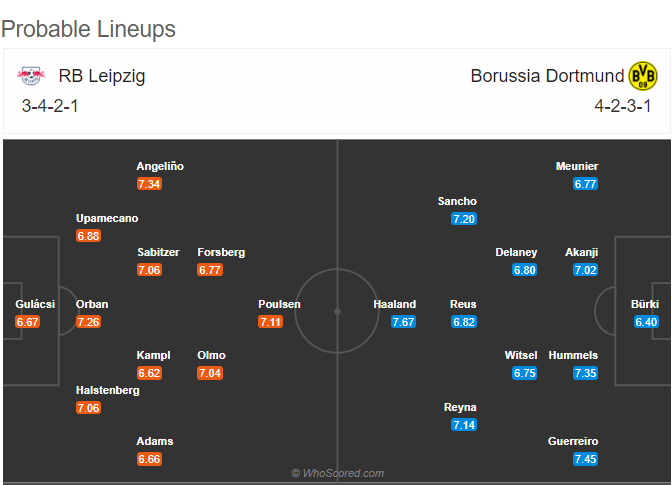Click the WhoScored.com copyright watermark

coord(338,473)
